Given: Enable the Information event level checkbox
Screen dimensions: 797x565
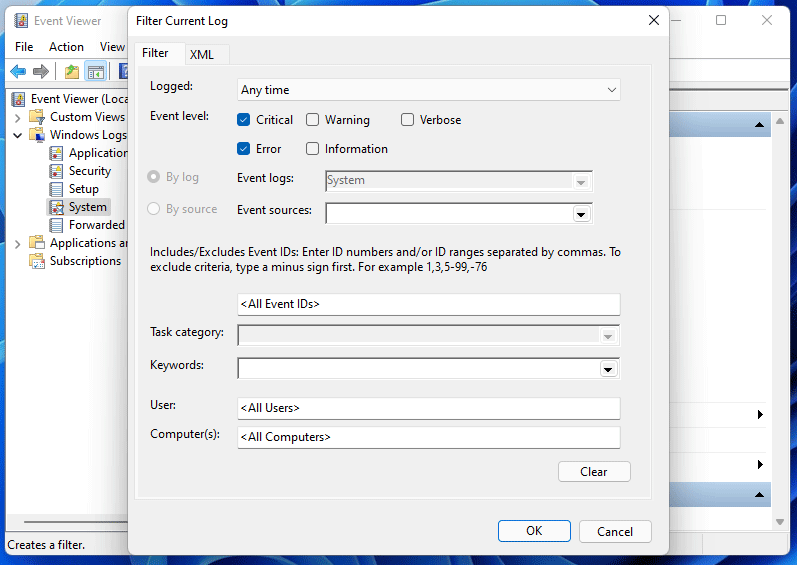Looking at the screenshot, I should pyautogui.click(x=313, y=149).
